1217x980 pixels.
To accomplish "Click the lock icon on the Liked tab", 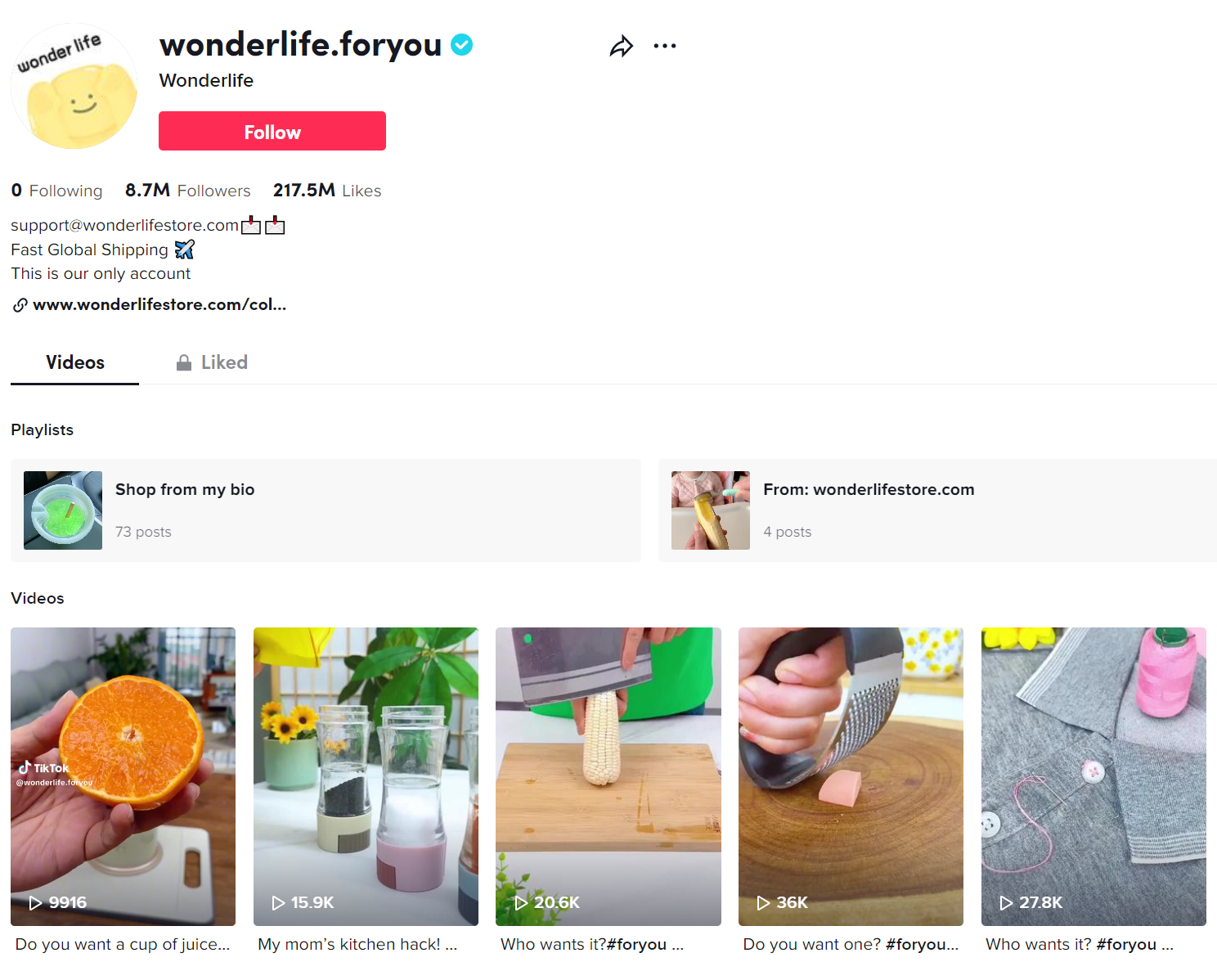I will coord(184,362).
